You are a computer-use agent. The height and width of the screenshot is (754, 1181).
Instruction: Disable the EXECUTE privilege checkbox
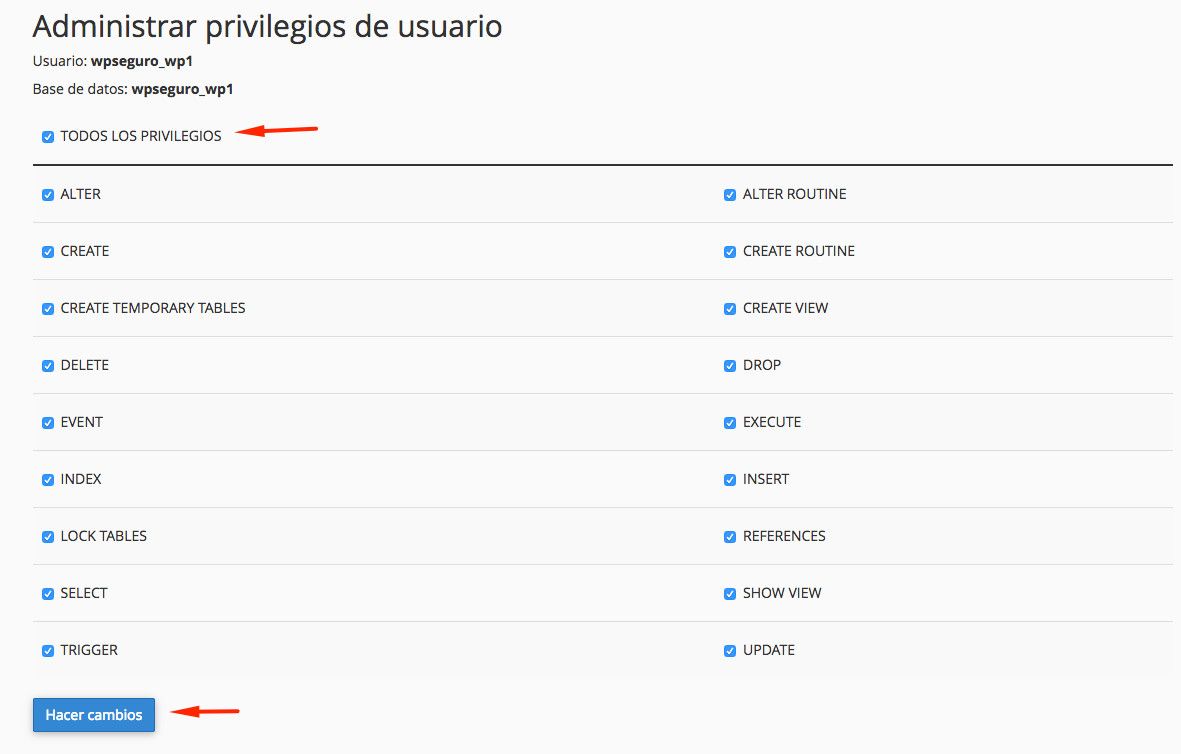tap(730, 423)
